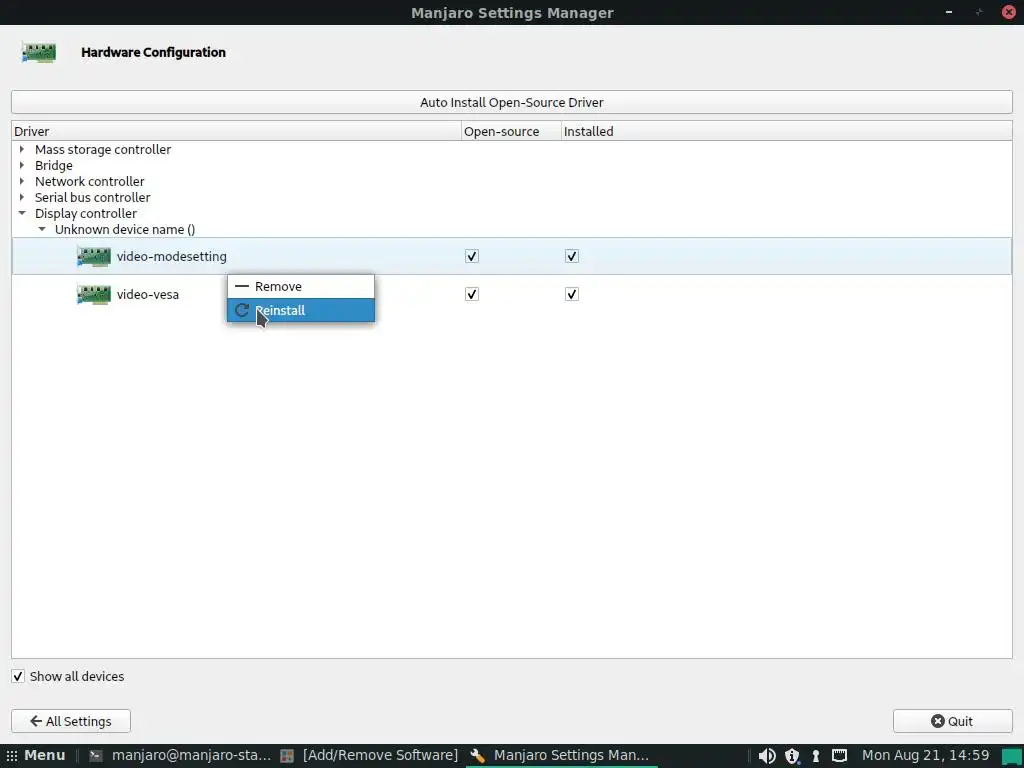Minimize the Manjaro Settings Manager window
1024x768 pixels.
949,12
